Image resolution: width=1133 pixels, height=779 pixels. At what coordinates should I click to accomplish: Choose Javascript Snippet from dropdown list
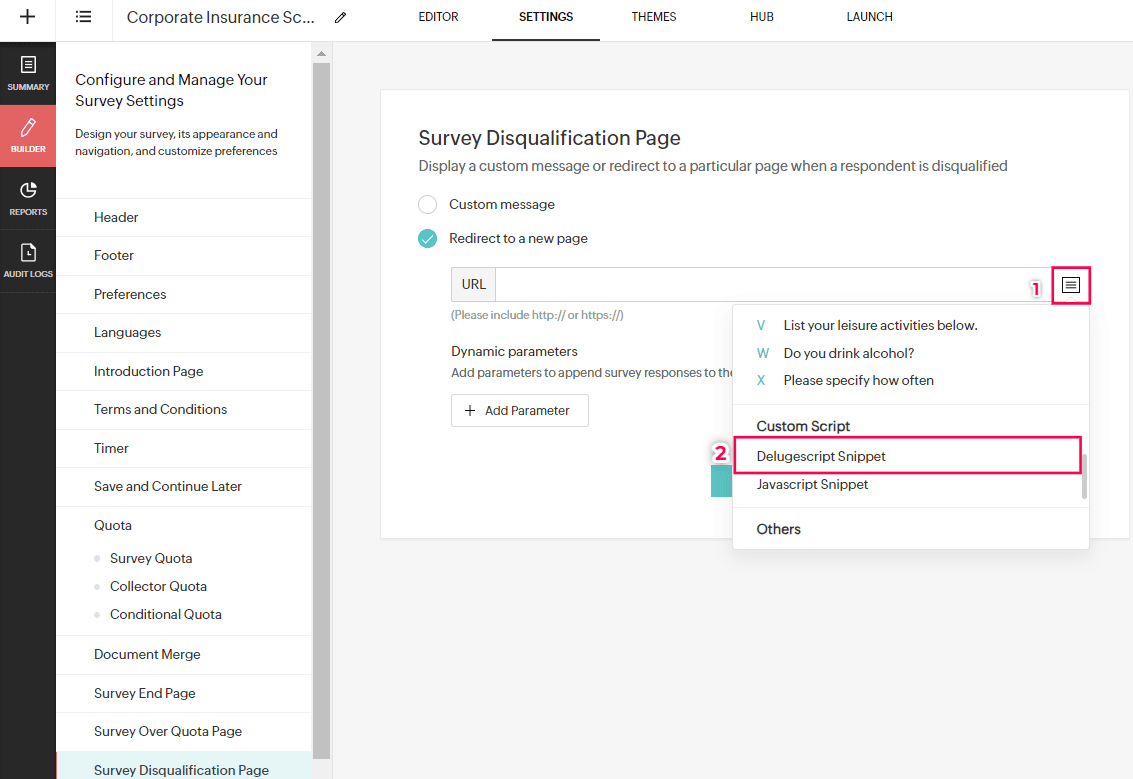point(812,484)
